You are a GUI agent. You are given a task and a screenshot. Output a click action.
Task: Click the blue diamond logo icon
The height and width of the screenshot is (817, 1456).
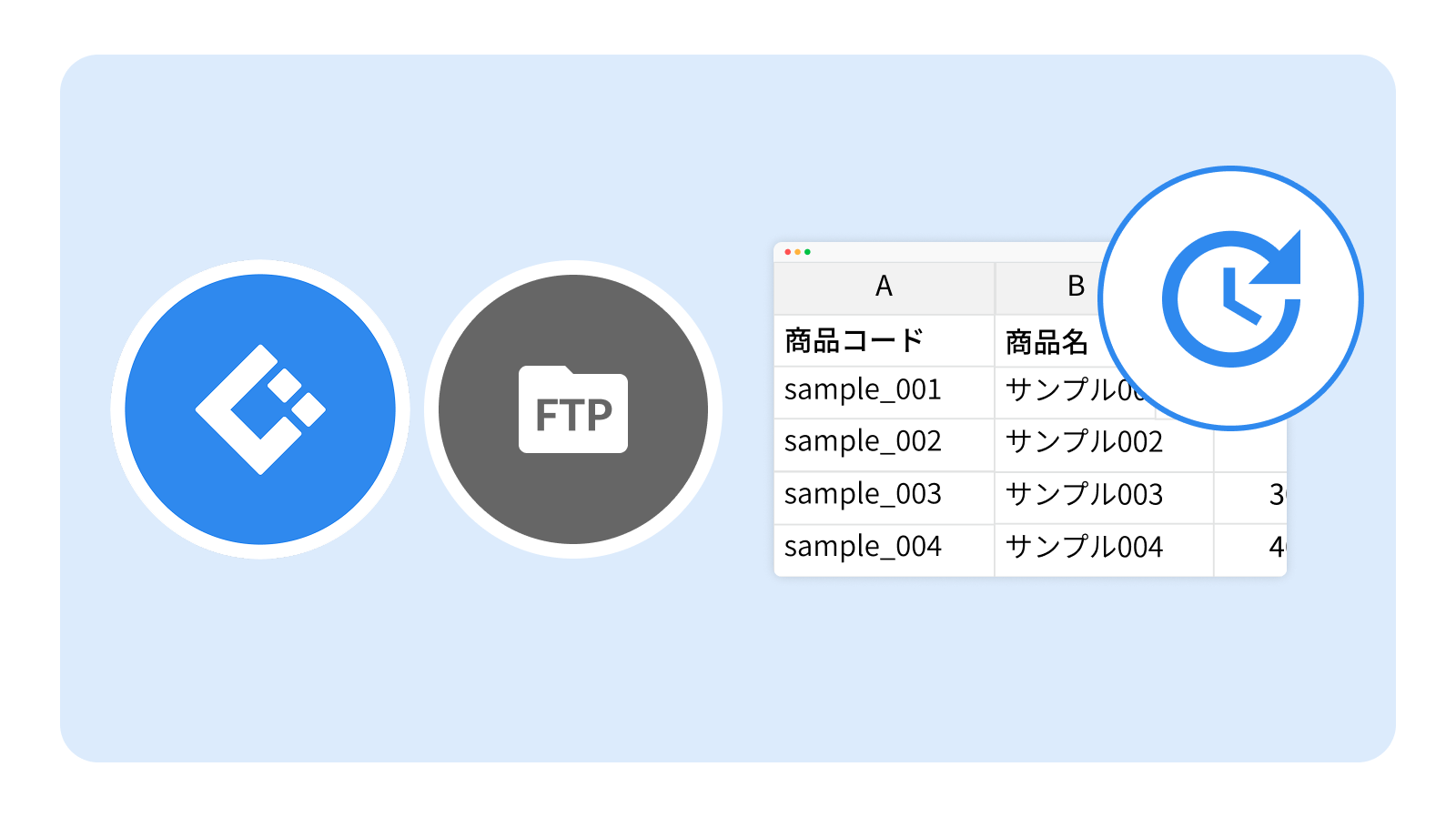(x=260, y=409)
